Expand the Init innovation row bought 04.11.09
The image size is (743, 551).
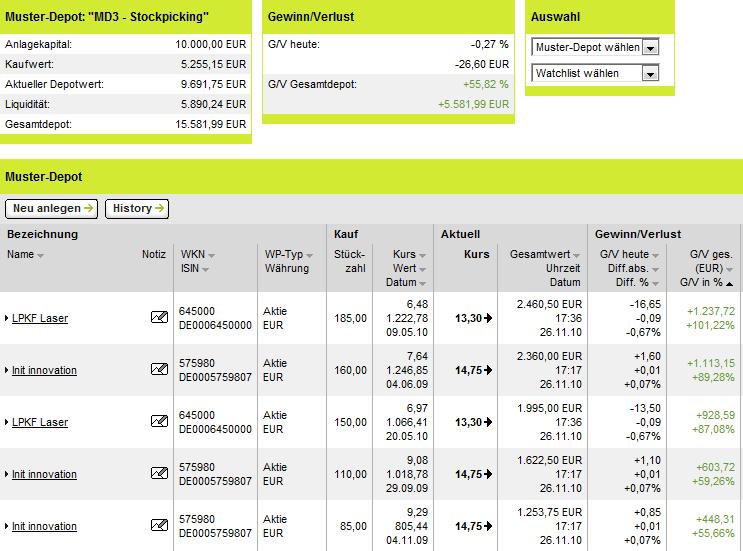coord(7,526)
